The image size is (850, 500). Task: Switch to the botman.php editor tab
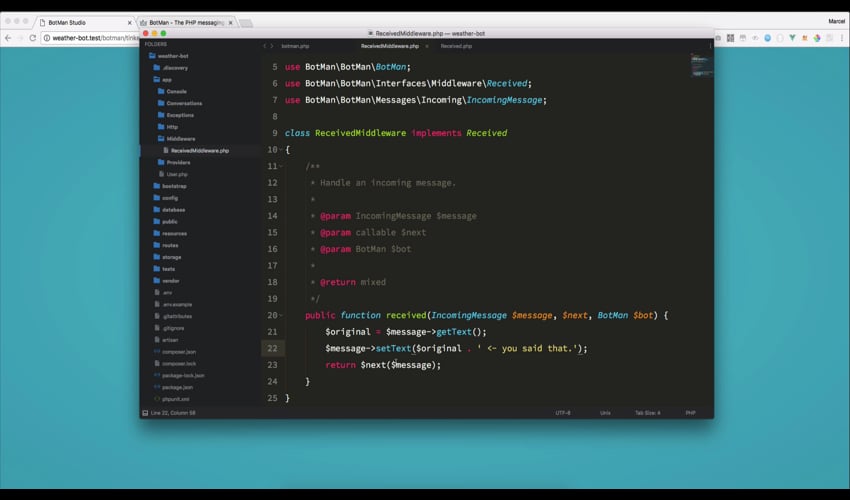pos(295,46)
